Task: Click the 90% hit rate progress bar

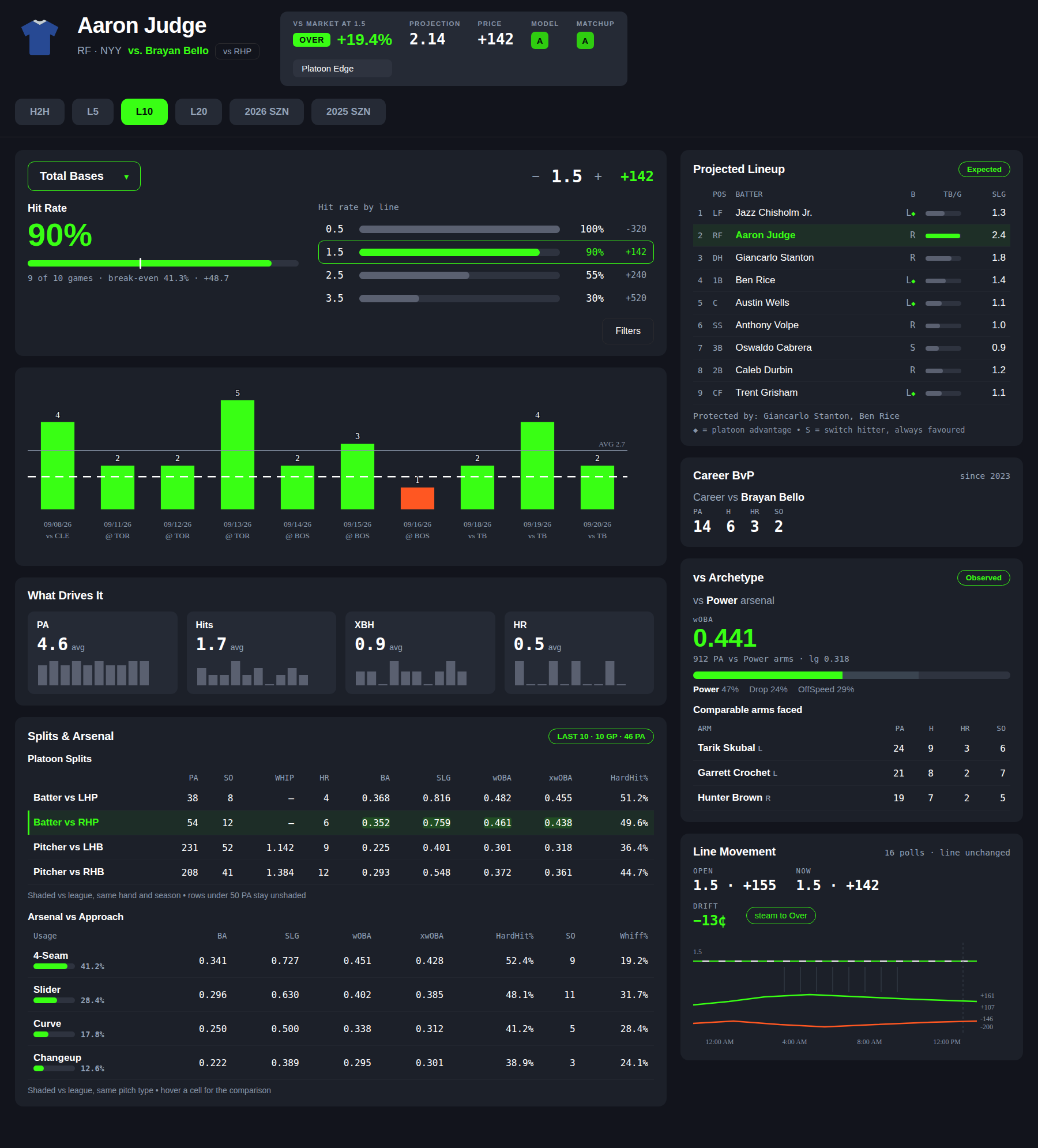Action: (163, 263)
